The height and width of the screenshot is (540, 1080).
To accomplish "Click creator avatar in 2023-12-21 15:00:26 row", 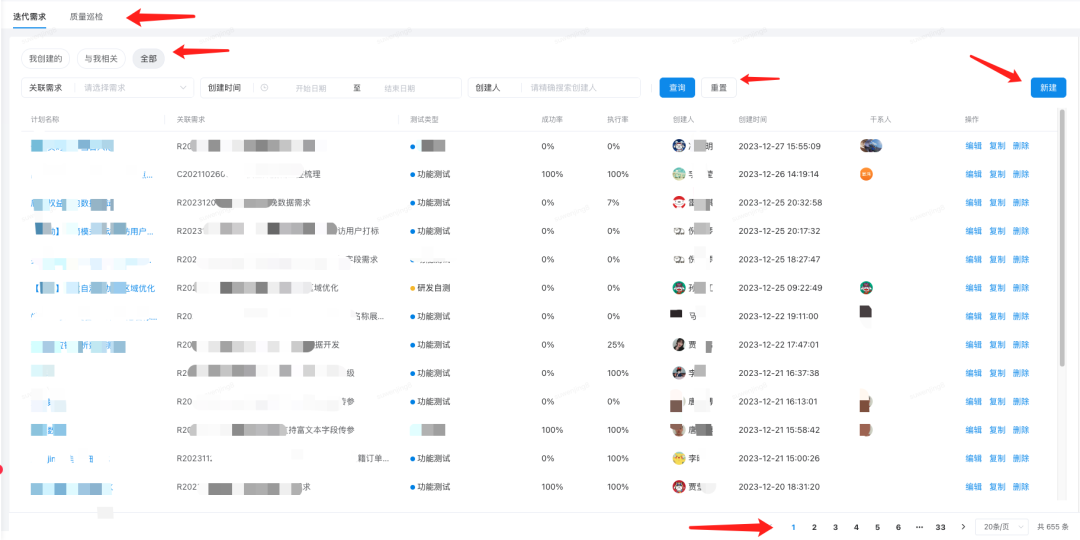I will pos(679,458).
